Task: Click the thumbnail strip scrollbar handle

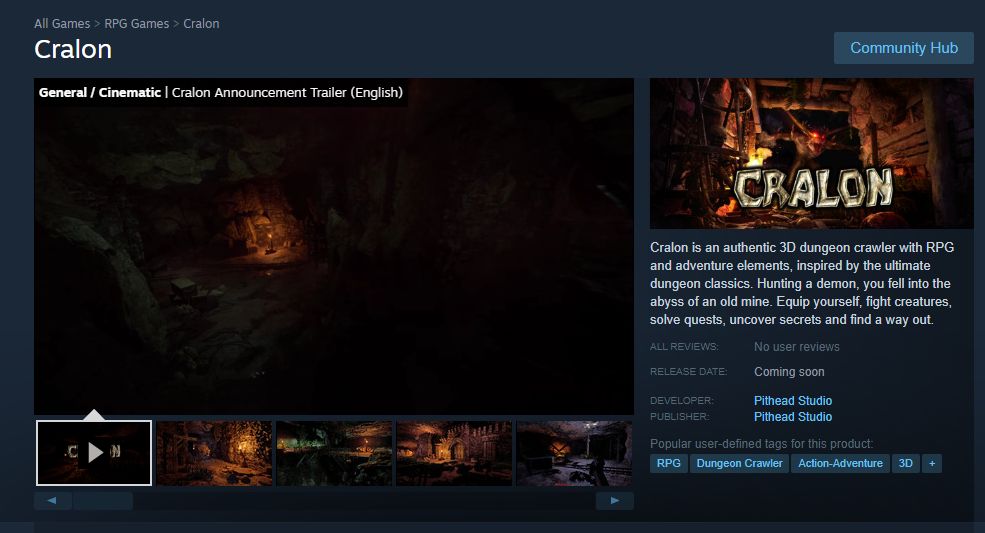Action: pos(103,500)
